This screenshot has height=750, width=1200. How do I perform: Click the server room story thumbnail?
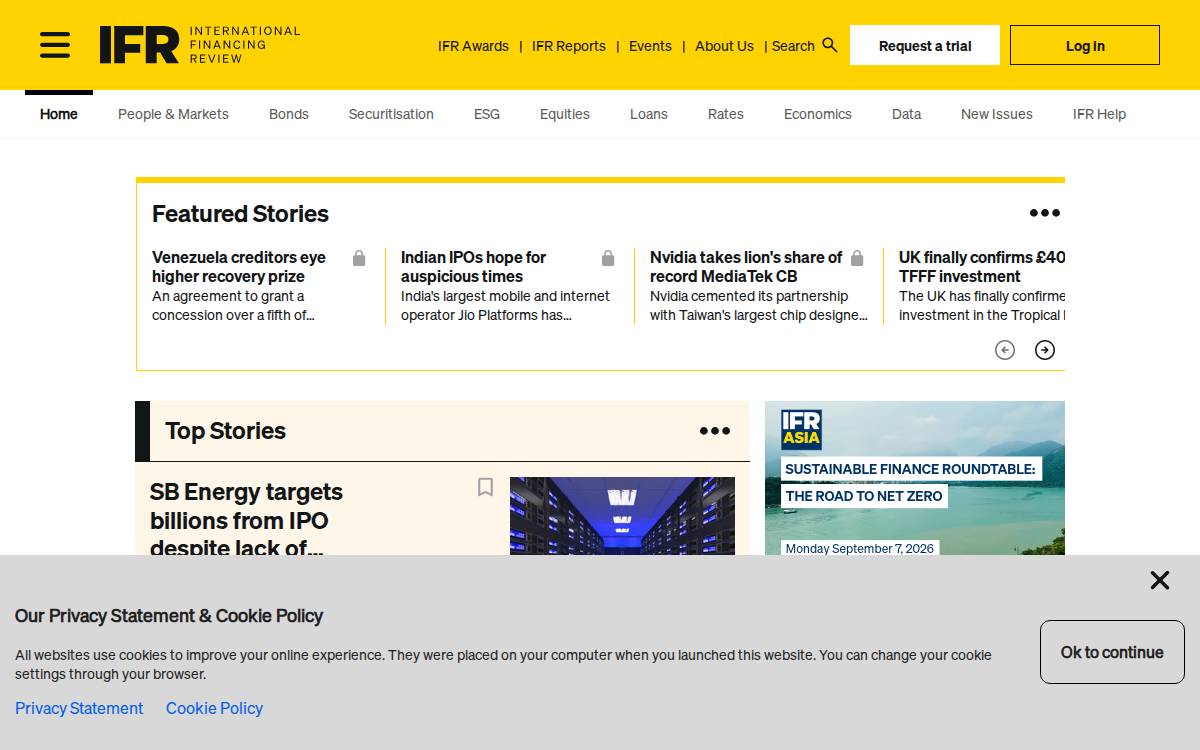(622, 516)
